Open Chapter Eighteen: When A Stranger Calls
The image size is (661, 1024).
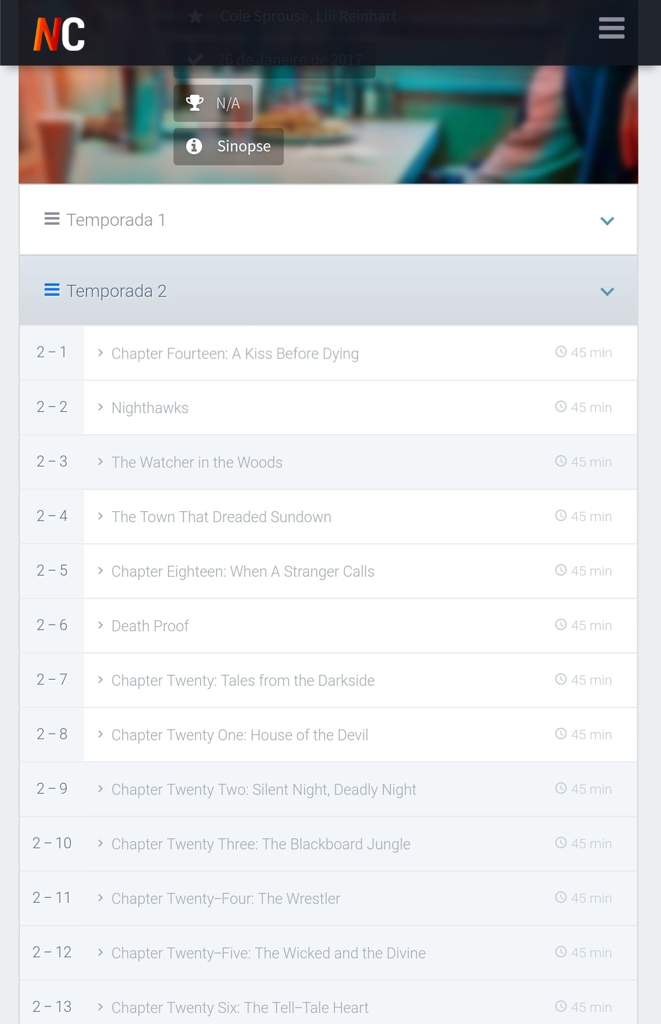point(243,571)
